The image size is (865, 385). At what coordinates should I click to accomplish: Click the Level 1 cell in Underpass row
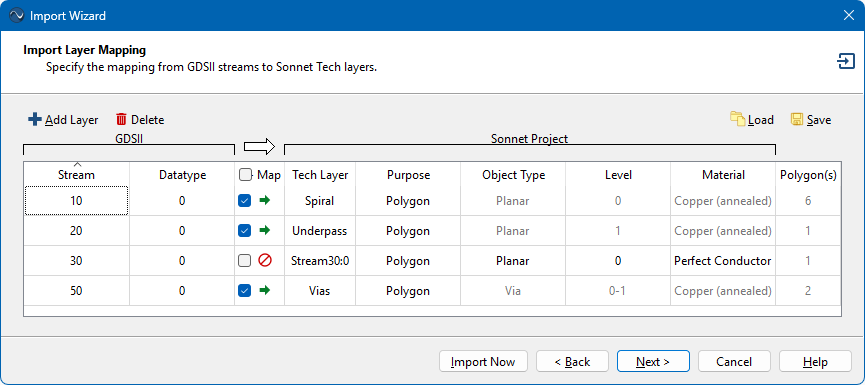click(618, 231)
